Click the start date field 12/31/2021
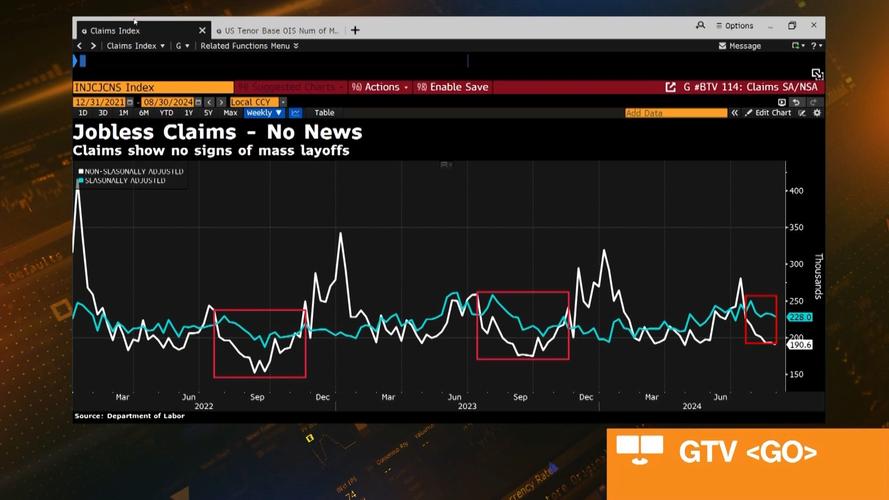Viewport: 889px width, 500px height. (99, 102)
